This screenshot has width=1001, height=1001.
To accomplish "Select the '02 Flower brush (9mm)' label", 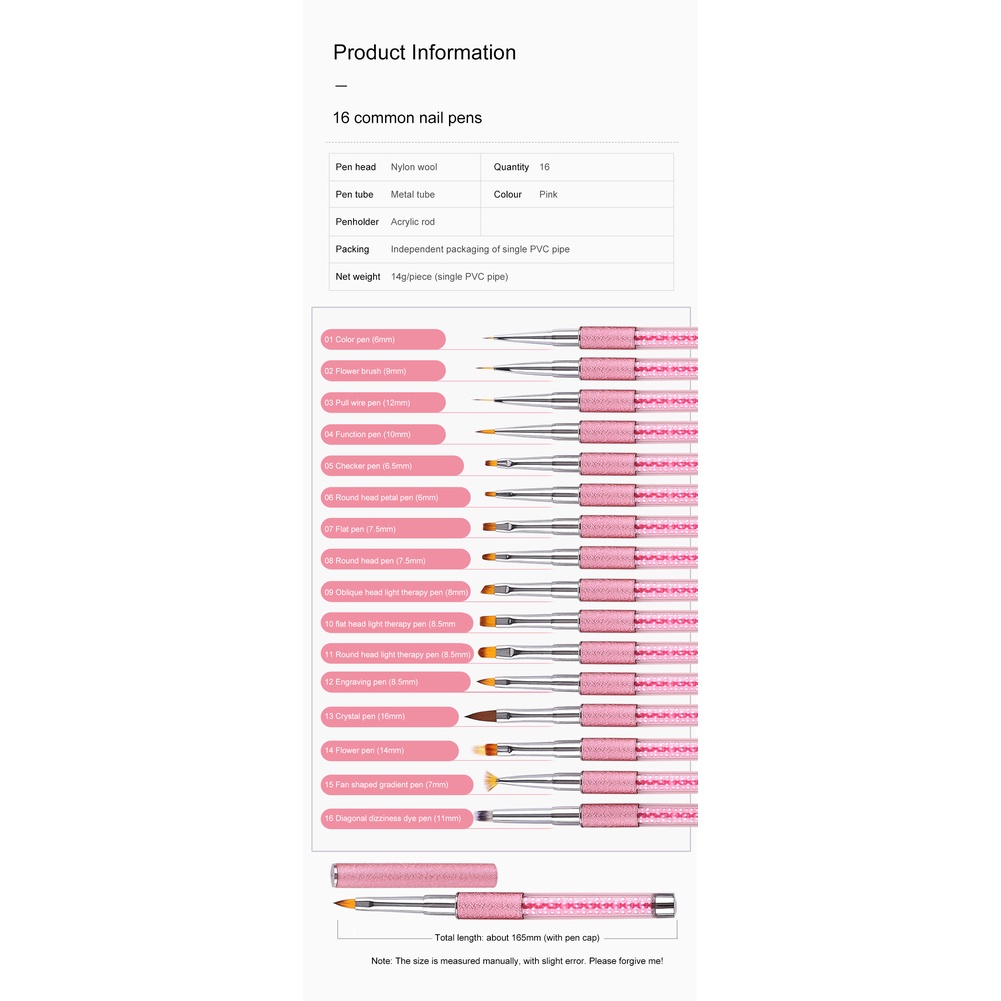I will 364,371.
